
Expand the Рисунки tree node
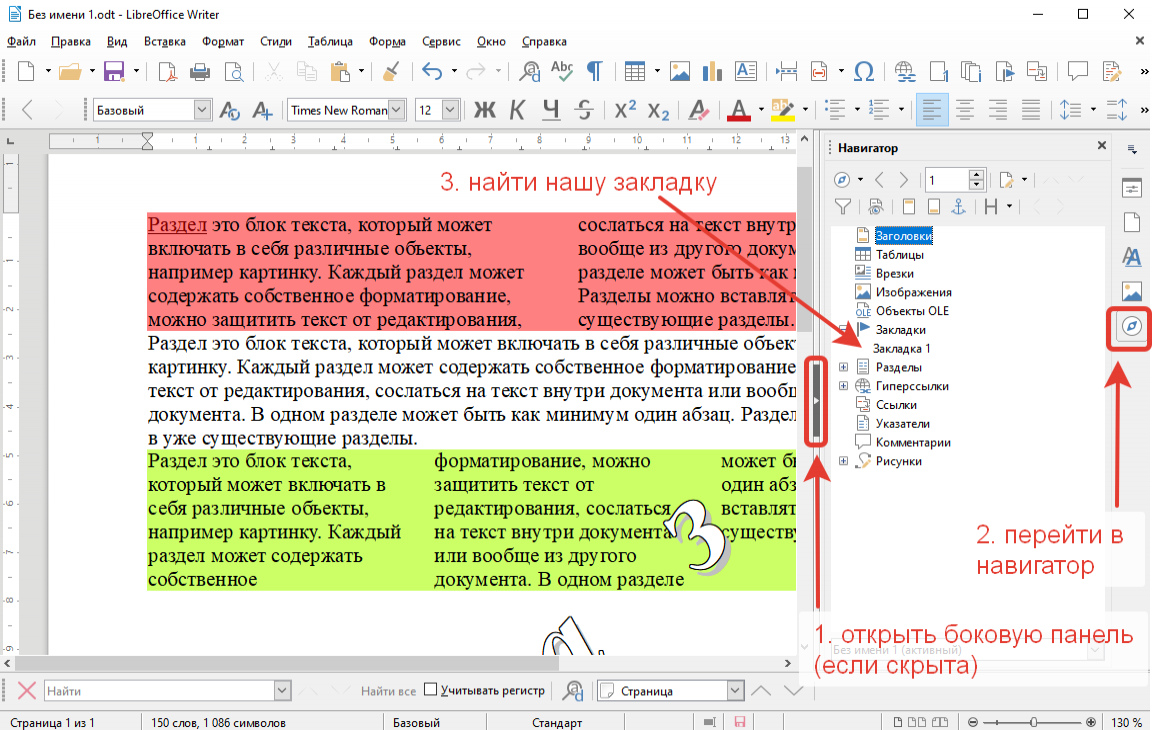(x=843, y=461)
